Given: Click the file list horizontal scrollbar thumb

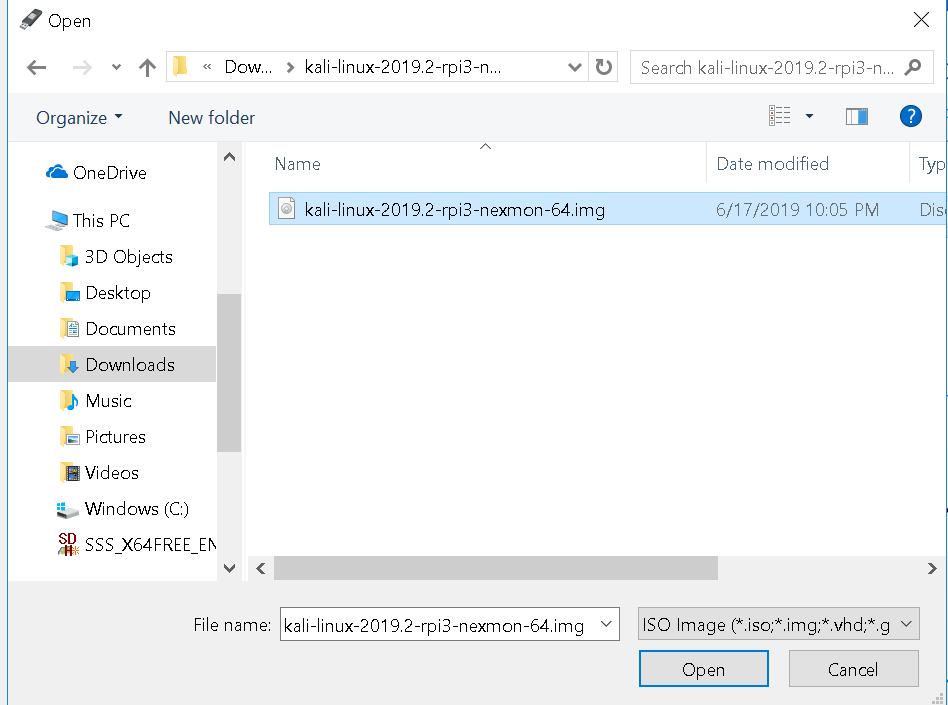Looking at the screenshot, I should tap(496, 568).
